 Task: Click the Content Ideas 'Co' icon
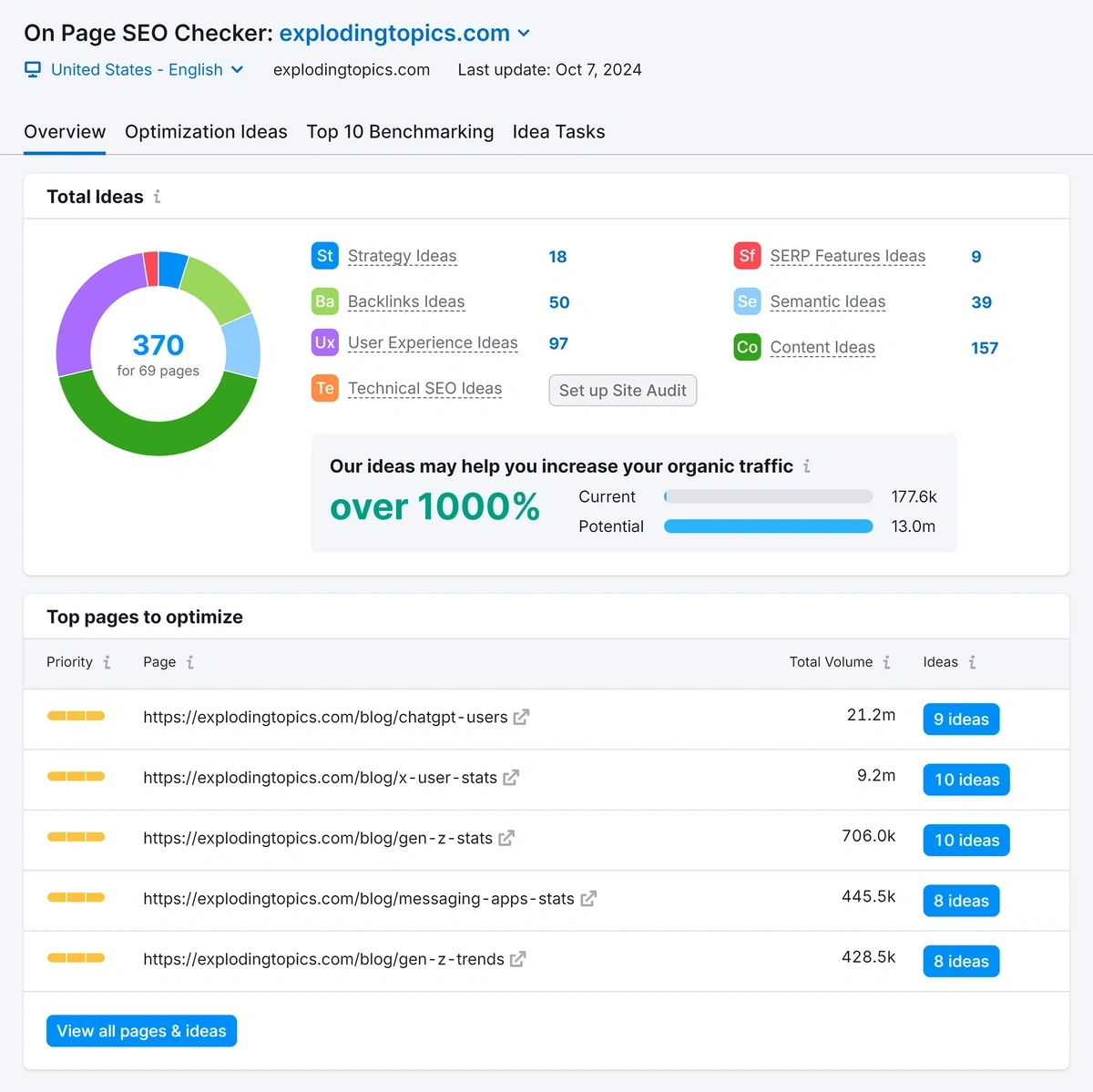(748, 347)
